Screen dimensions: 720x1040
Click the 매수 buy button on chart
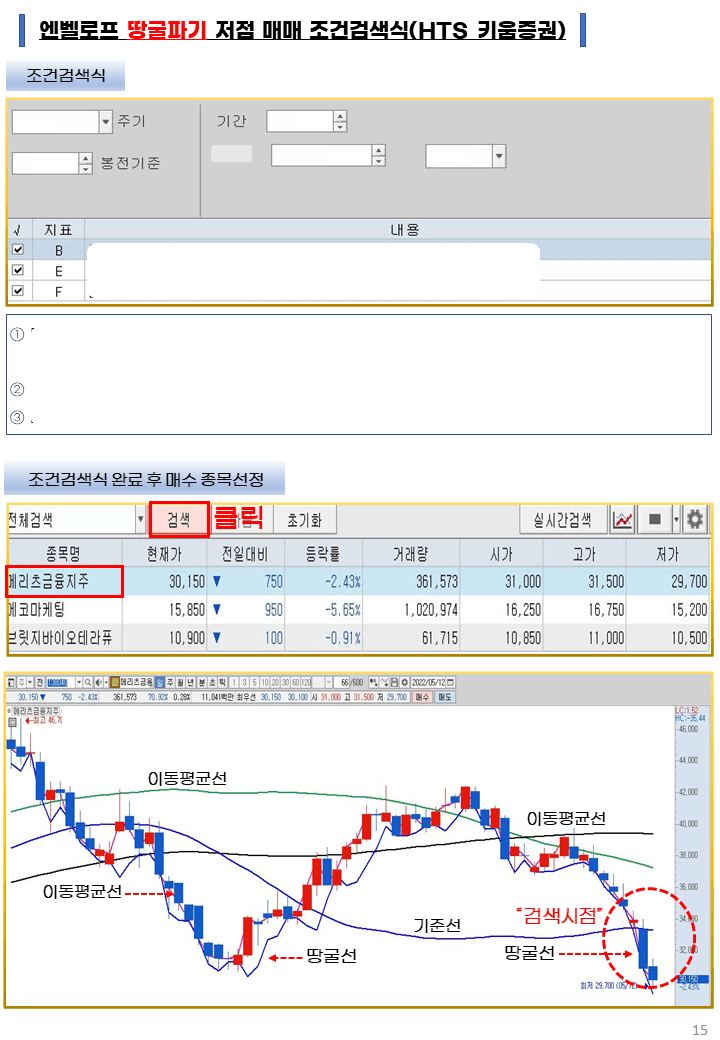point(421,697)
